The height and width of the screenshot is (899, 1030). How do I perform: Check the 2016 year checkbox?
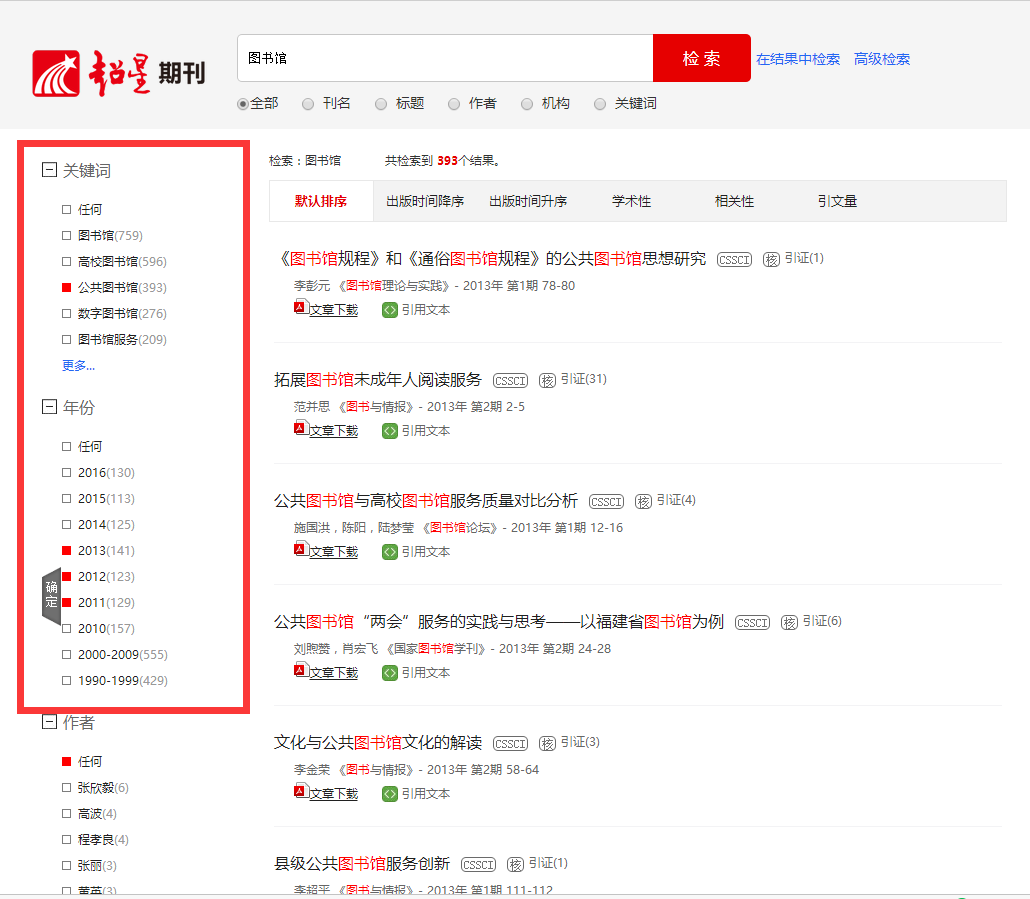(x=67, y=473)
